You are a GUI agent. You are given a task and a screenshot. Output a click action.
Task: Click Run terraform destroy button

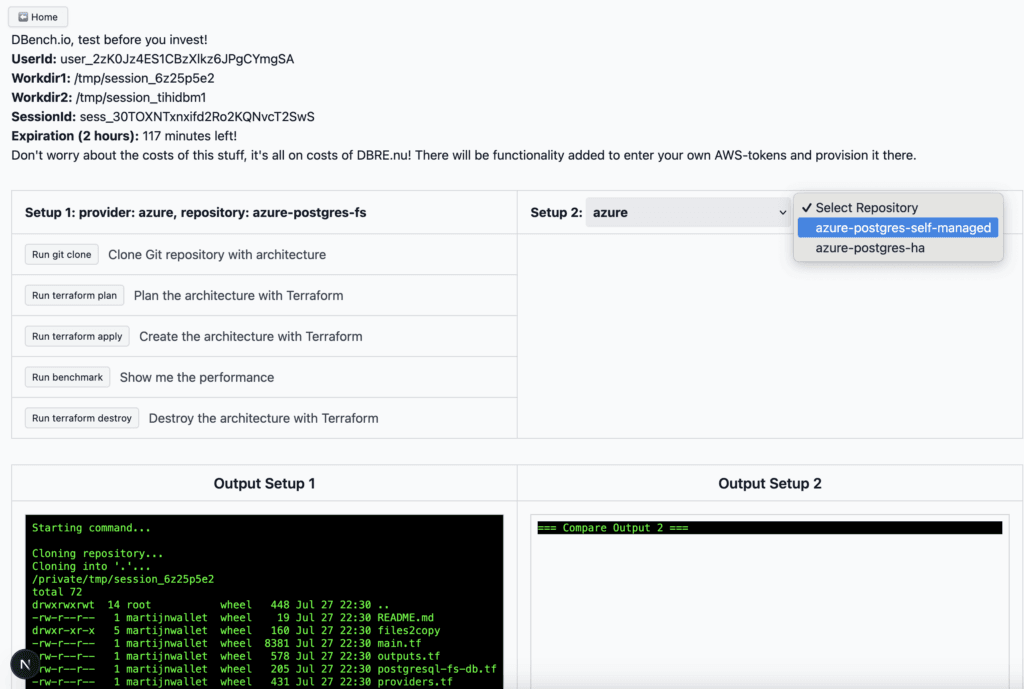[x=82, y=418]
